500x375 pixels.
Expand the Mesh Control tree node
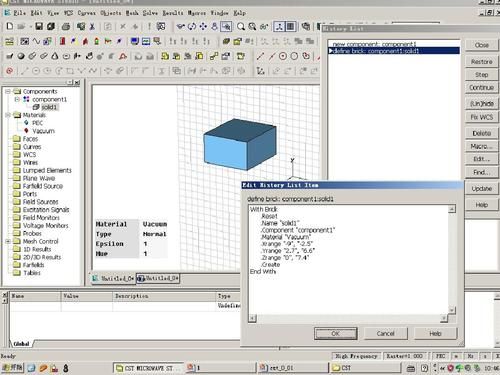pyautogui.click(x=8, y=241)
